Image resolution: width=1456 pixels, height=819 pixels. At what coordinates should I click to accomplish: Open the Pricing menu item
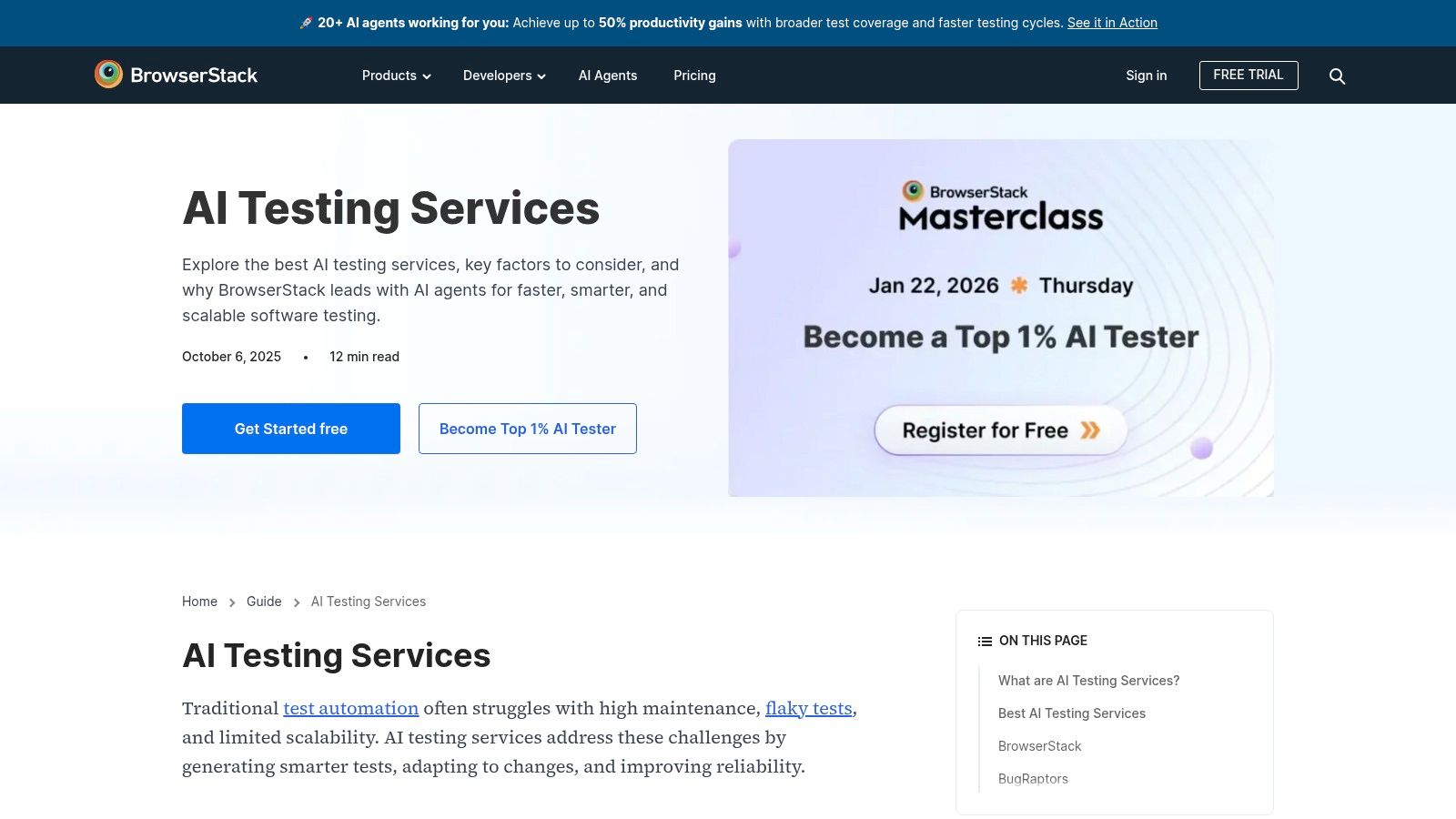pyautogui.click(x=694, y=76)
